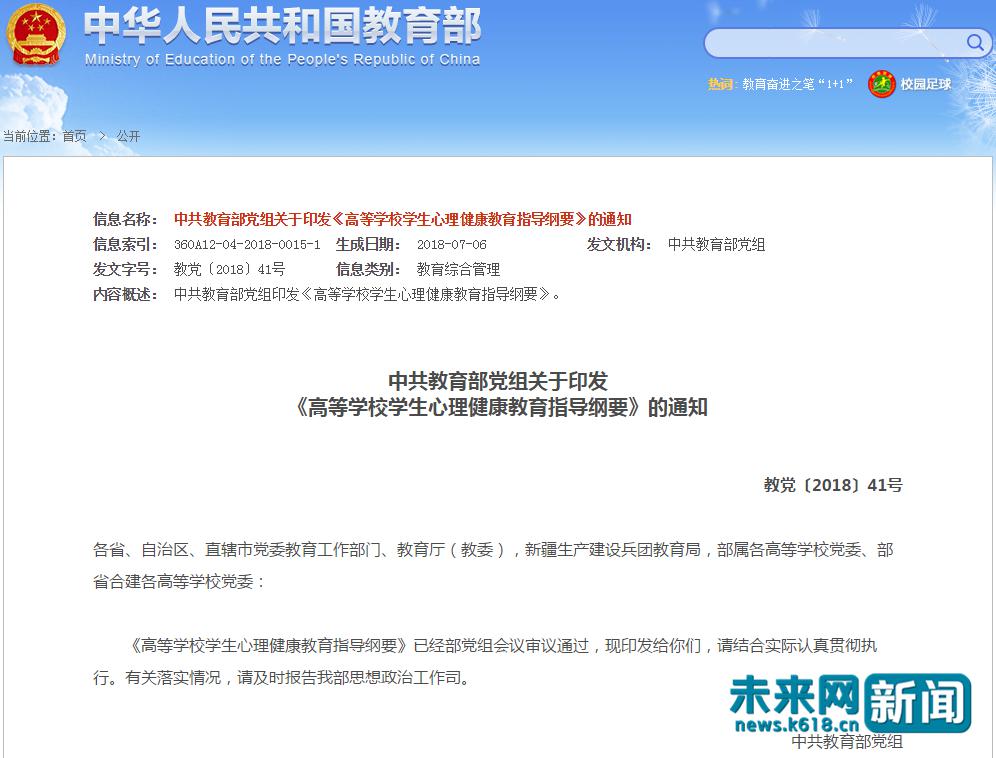The image size is (996, 758).
Task: Click the 中华人民共和国教育部 site title
Action: pyautogui.click(x=282, y=26)
